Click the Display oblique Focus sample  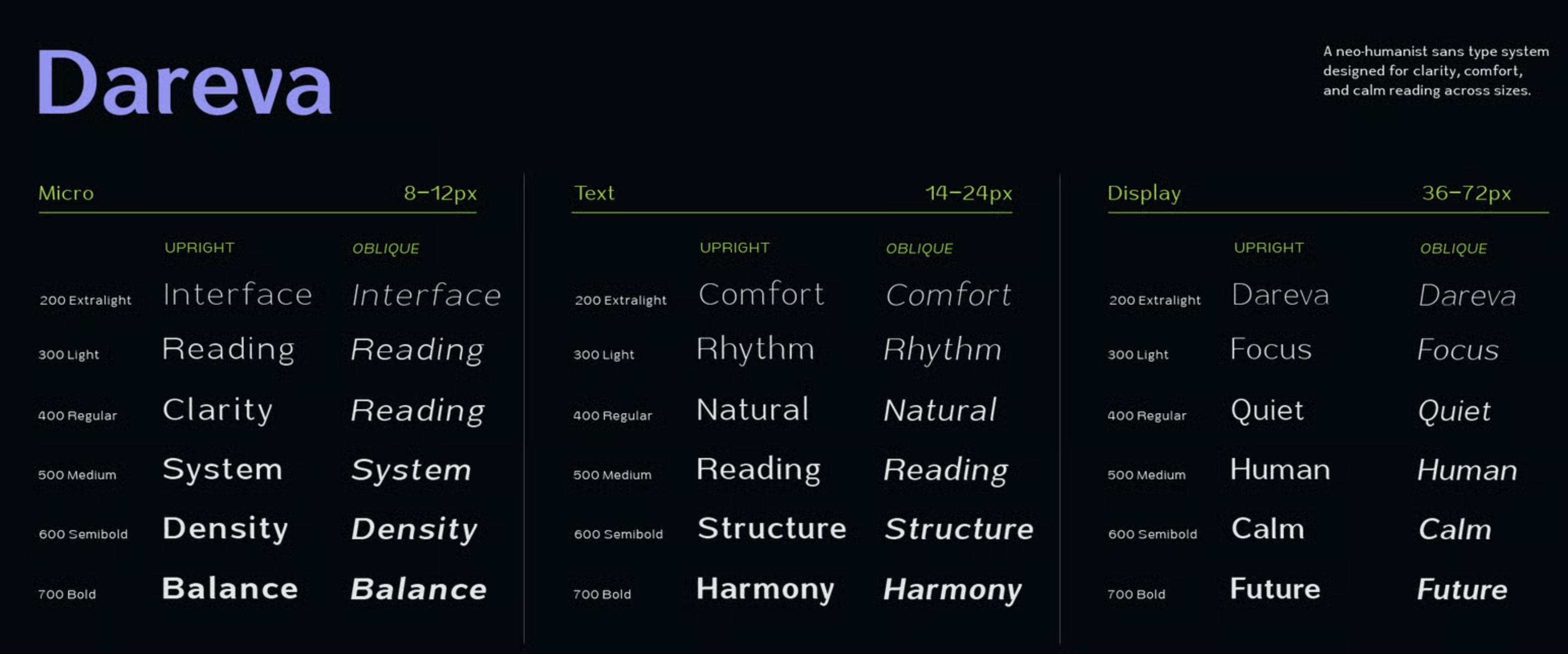pos(1458,349)
